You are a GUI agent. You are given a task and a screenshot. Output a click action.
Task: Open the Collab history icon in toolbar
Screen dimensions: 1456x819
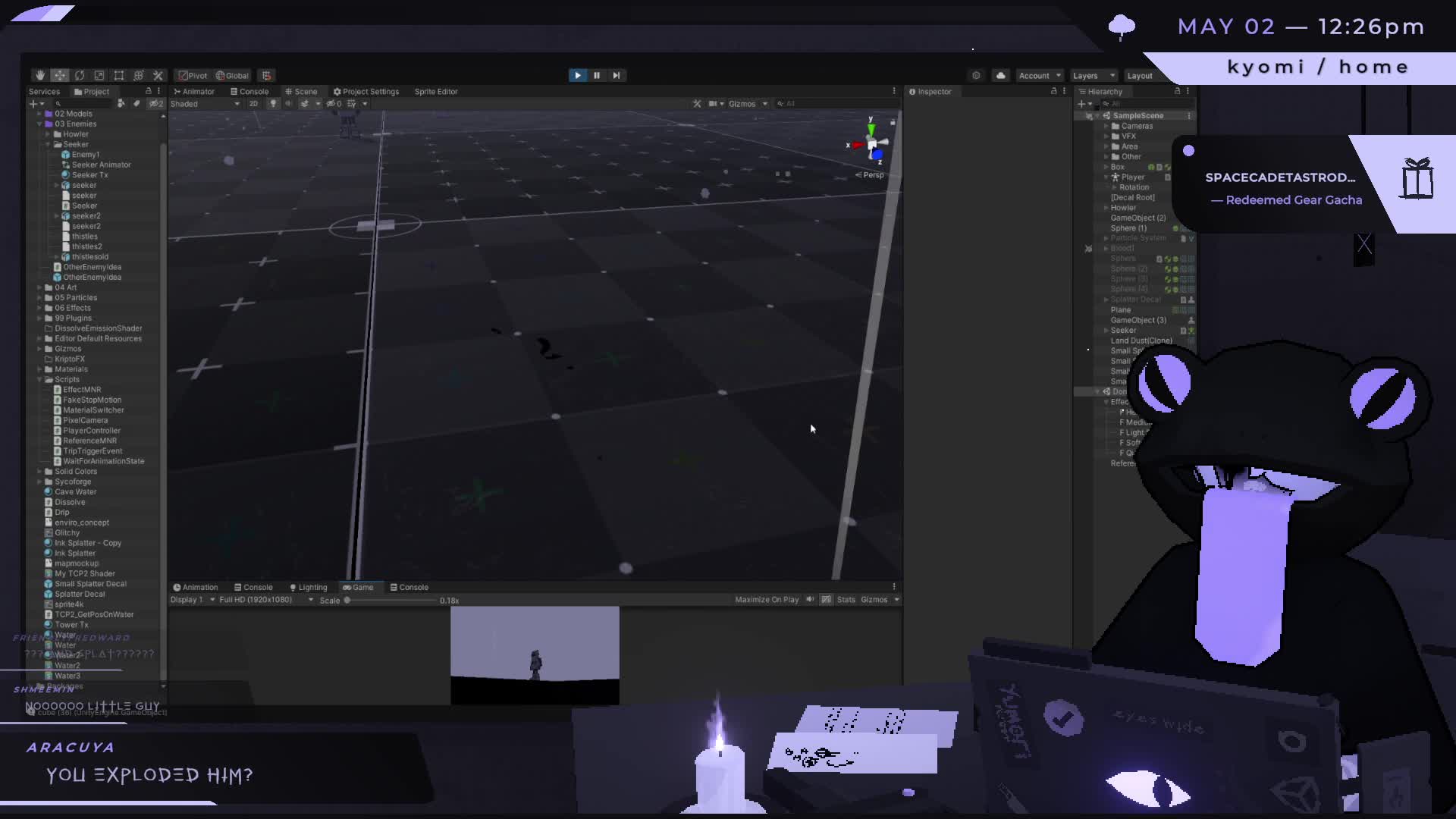(976, 75)
